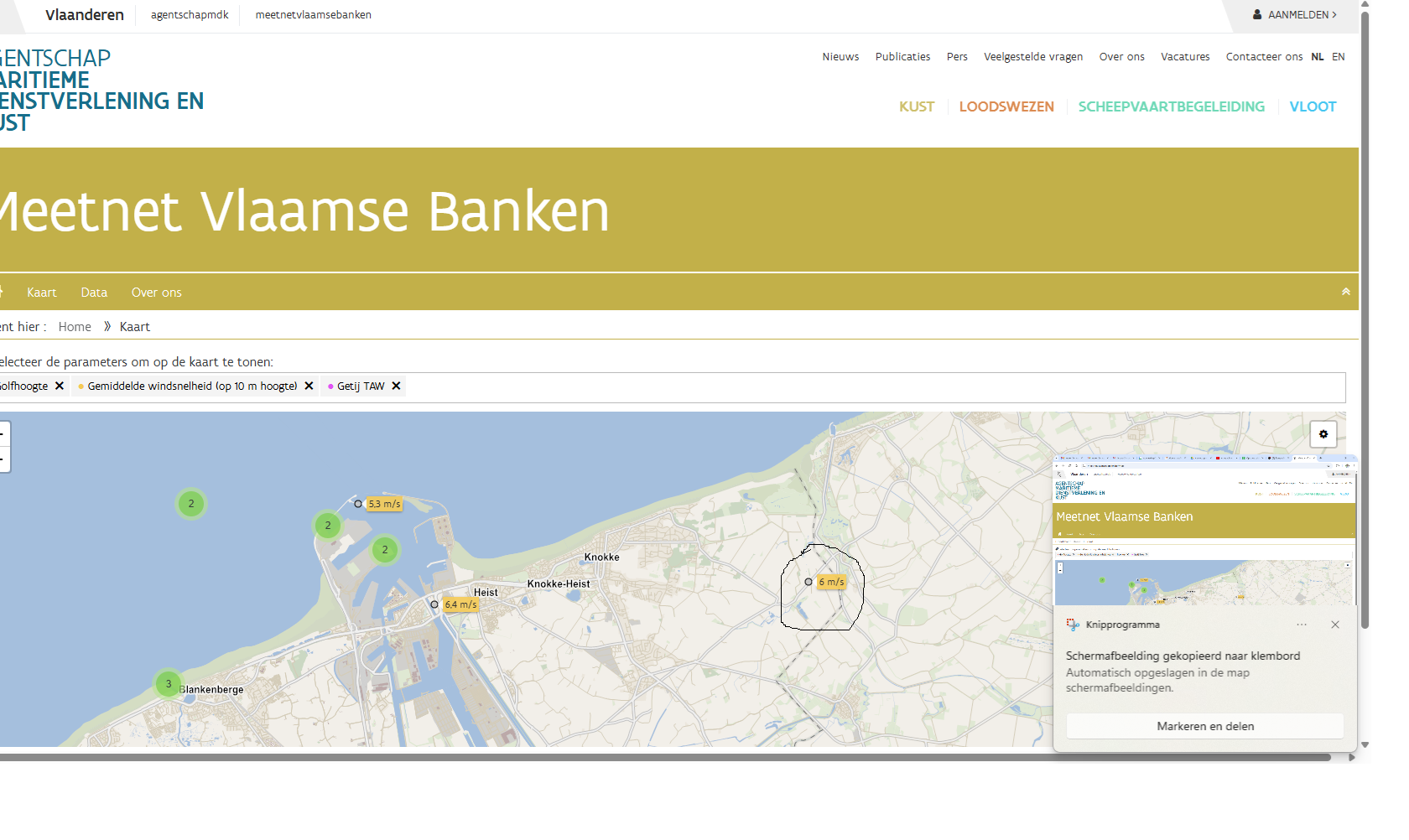Select the 6,4 m/s station near Heist
The image size is (1409, 840).
point(434,604)
